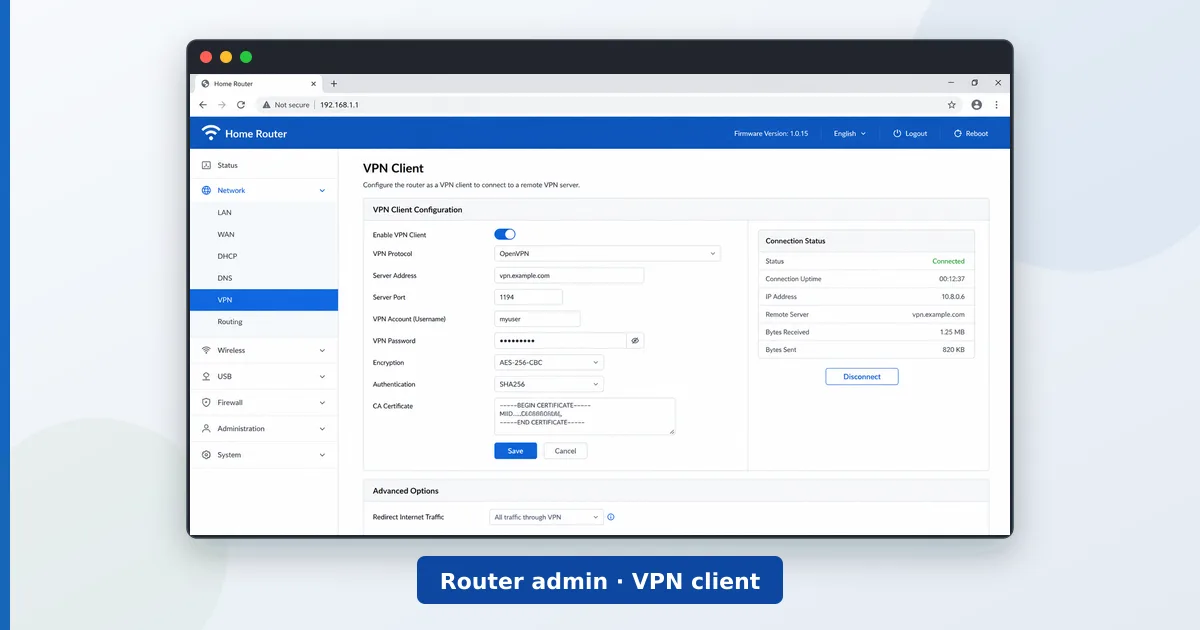This screenshot has width=1200, height=630.
Task: Click the Wireless wifi icon in the sidebar
Action: click(206, 351)
